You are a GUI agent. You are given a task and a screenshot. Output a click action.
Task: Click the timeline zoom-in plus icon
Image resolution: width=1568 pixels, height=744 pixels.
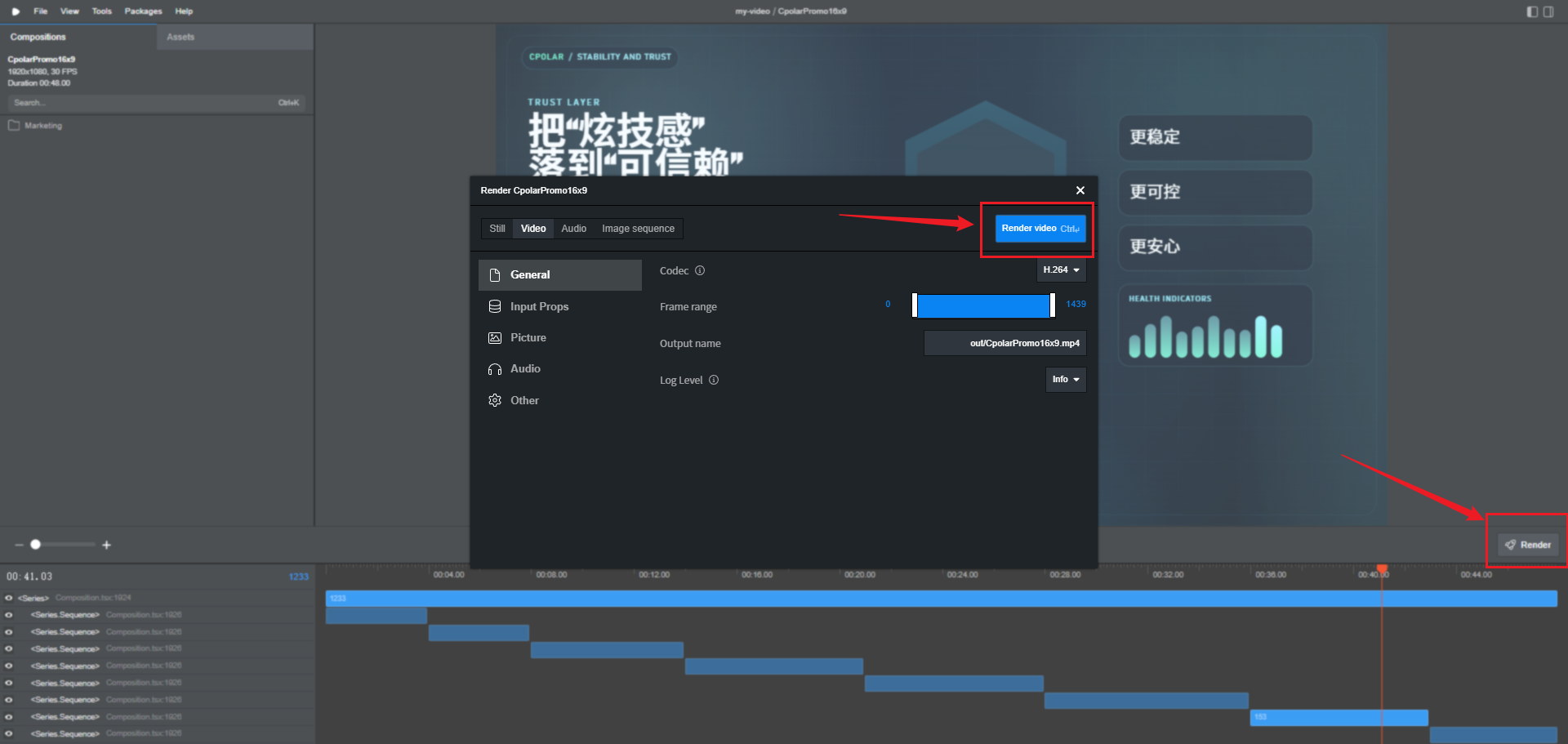[x=106, y=545]
